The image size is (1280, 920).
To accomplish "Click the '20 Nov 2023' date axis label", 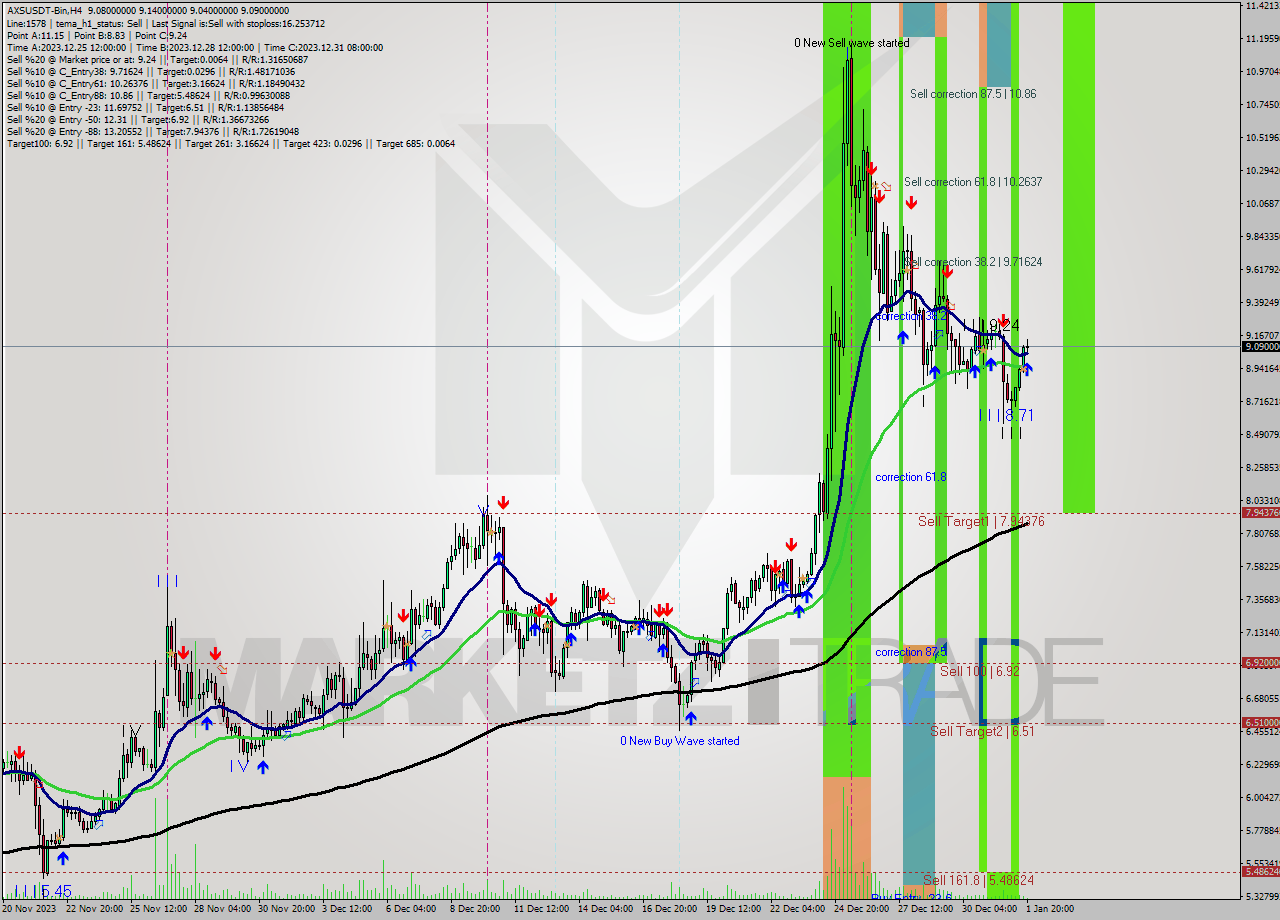I will pos(29,909).
